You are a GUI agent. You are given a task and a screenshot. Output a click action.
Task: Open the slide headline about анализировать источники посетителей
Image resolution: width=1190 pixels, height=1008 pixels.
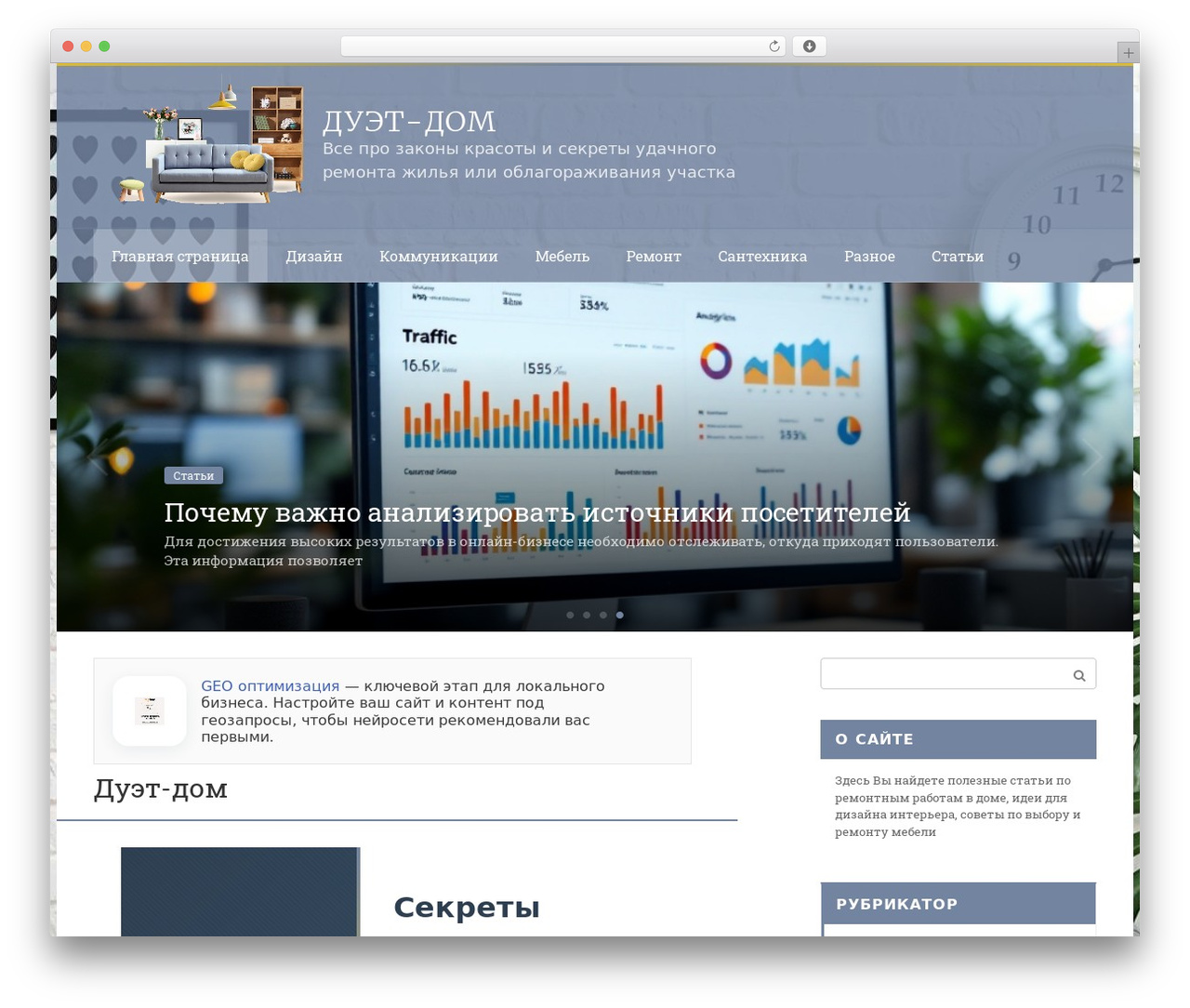pyautogui.click(x=537, y=512)
